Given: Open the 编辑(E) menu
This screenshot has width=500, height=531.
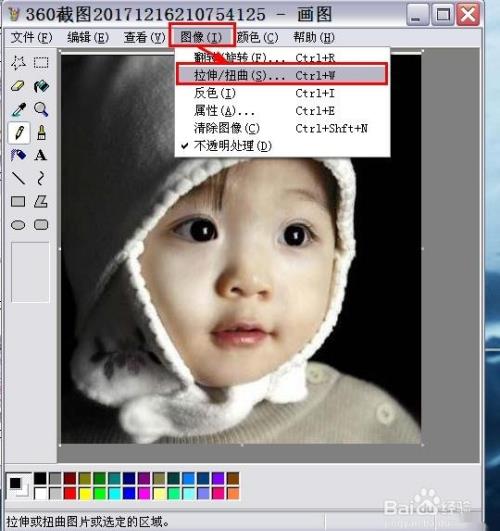Looking at the screenshot, I should pos(88,37).
